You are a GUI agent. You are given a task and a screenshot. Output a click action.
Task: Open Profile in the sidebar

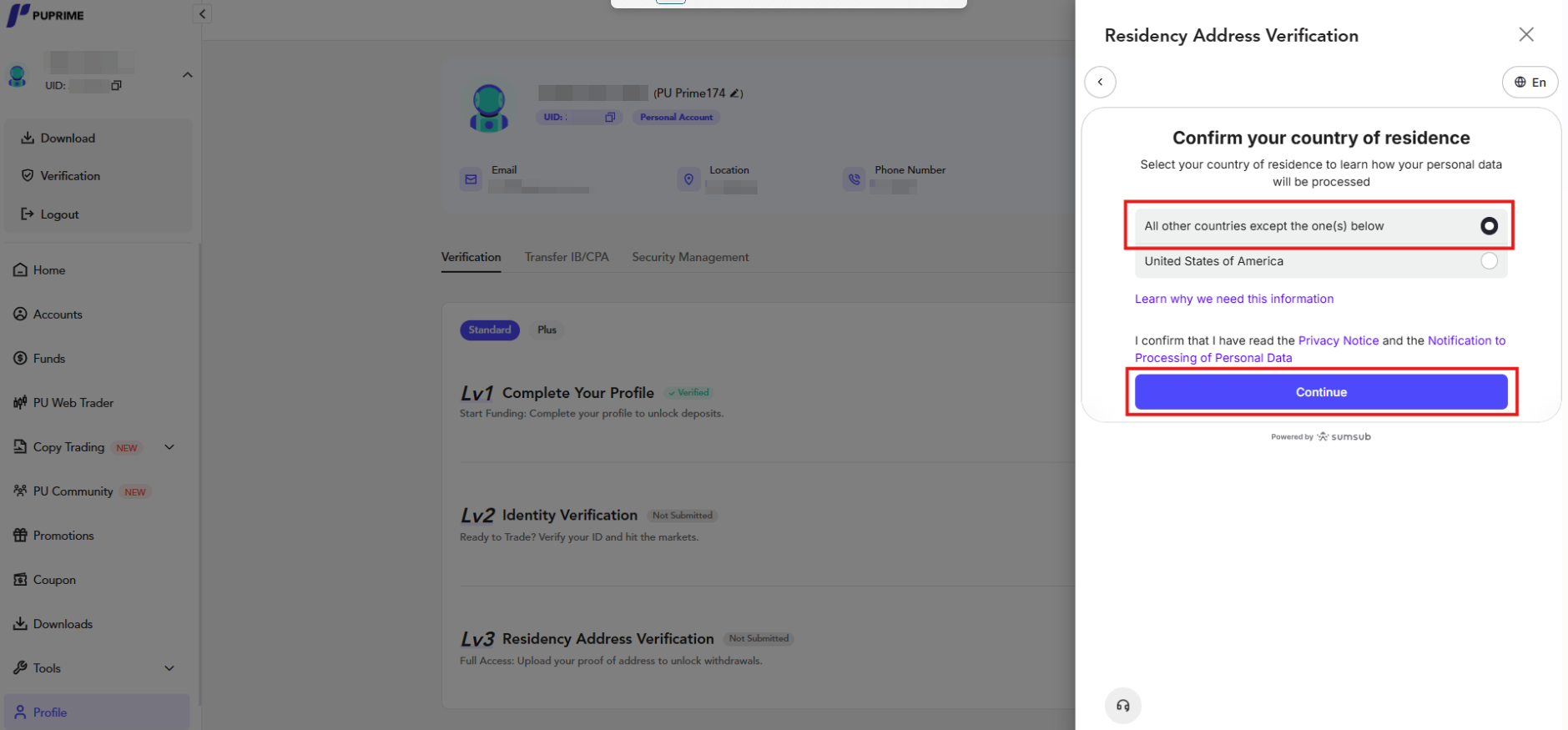(x=98, y=712)
